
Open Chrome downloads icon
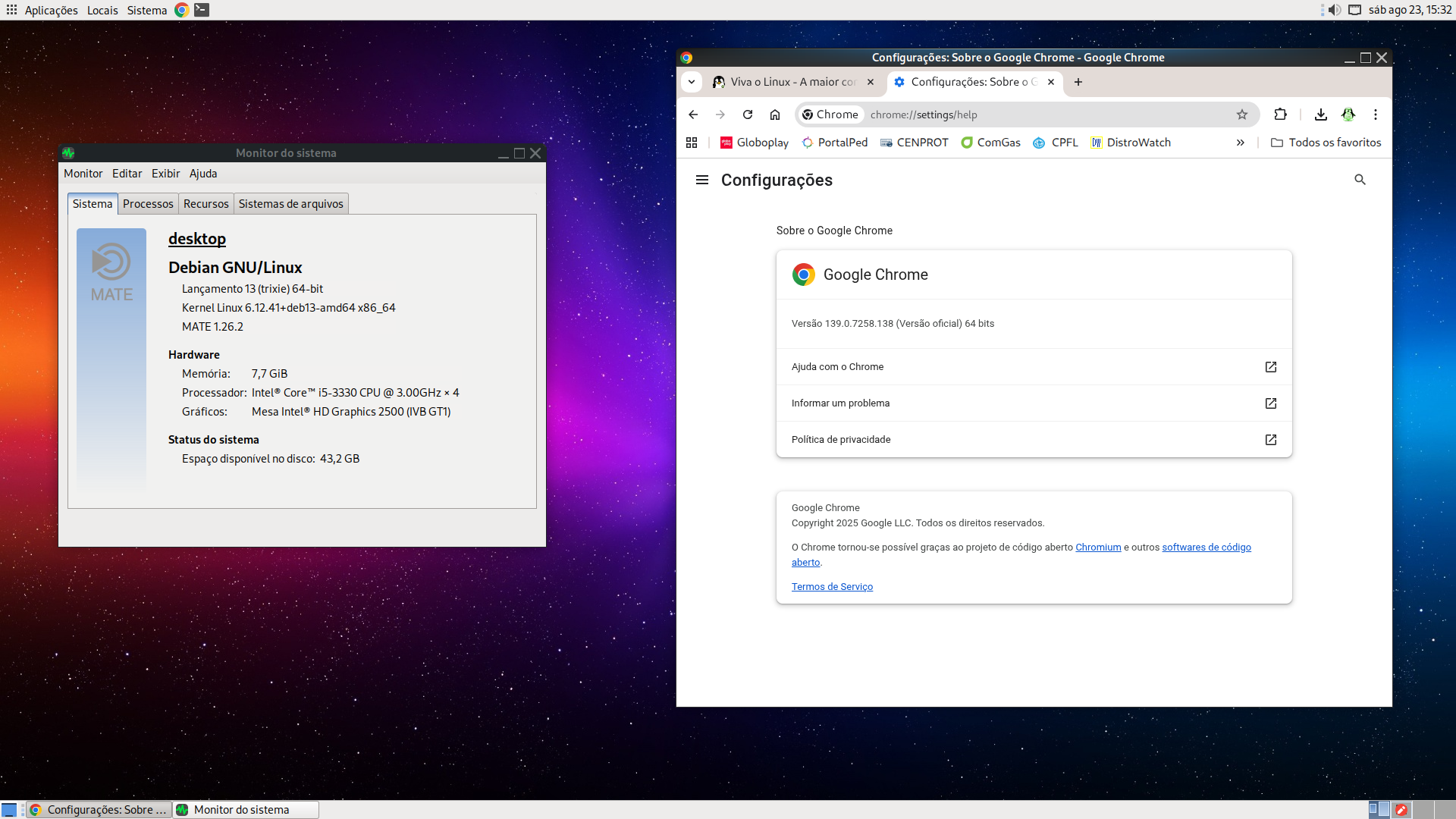tap(1321, 115)
